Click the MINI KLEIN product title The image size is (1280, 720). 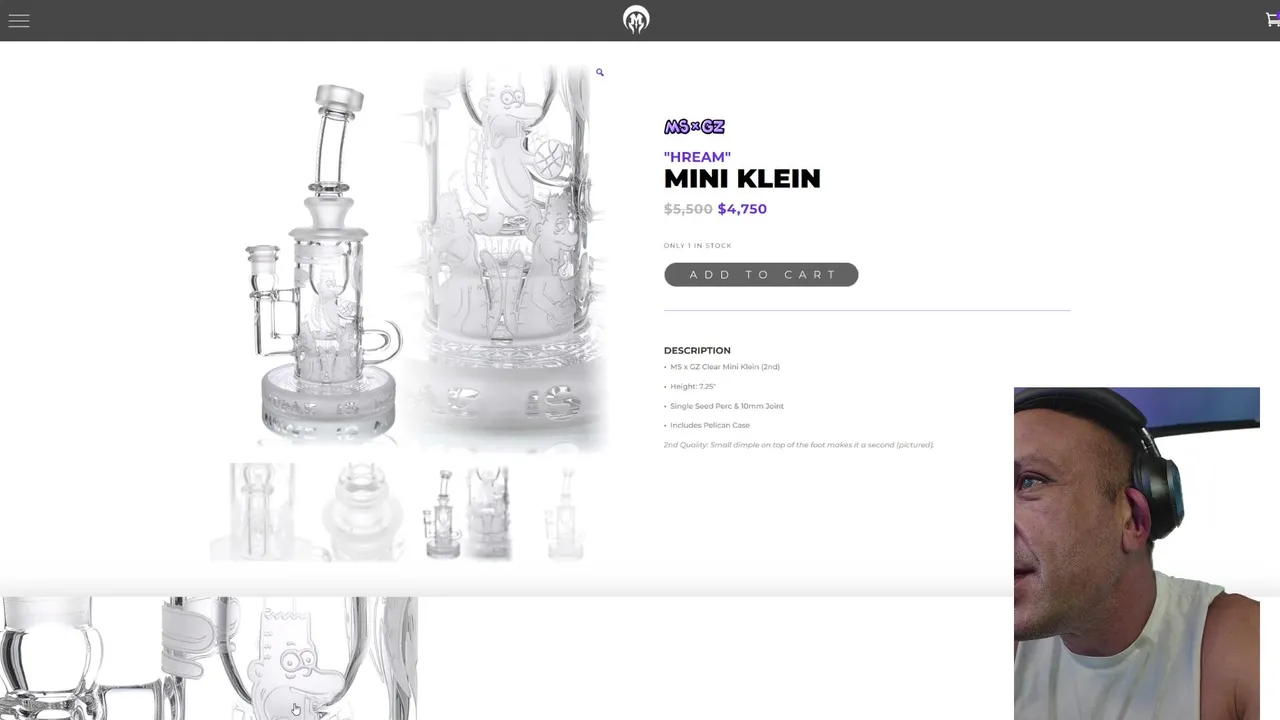pos(742,179)
